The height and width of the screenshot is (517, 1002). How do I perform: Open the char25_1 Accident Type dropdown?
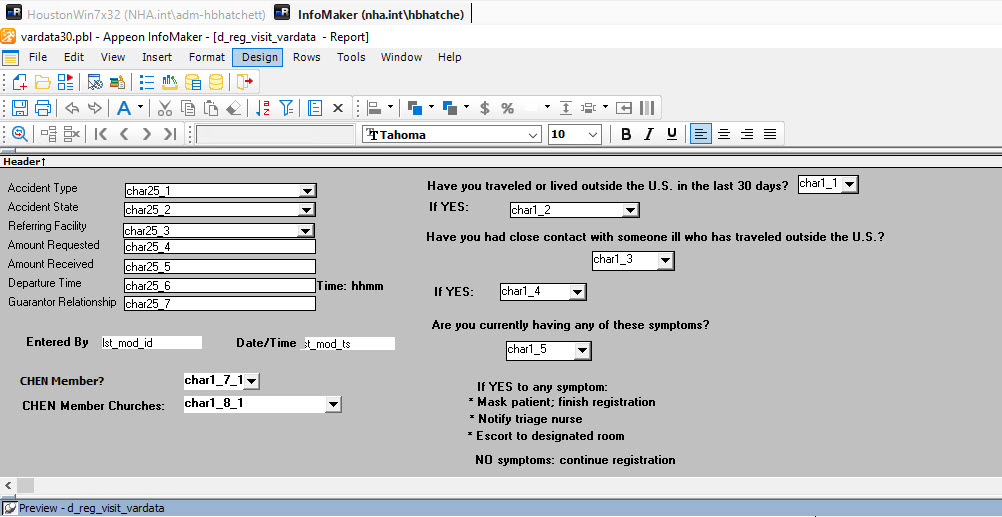coord(308,191)
